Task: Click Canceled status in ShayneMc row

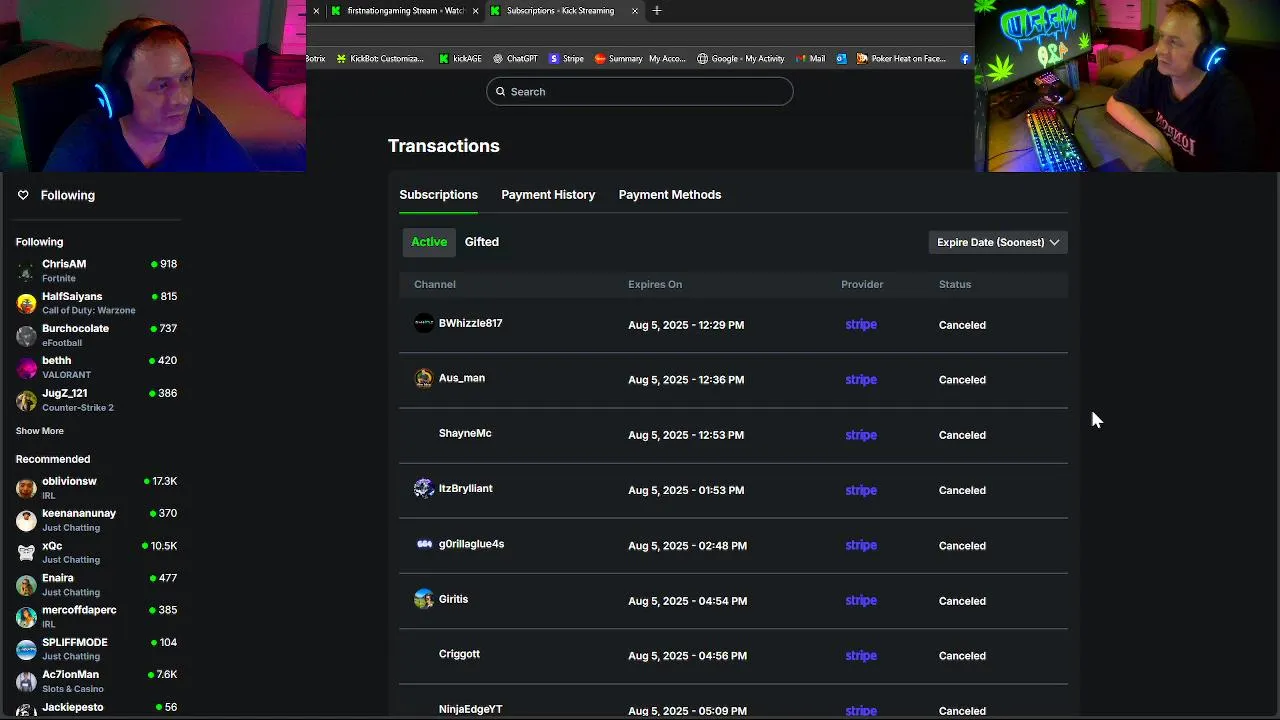Action: pos(962,435)
